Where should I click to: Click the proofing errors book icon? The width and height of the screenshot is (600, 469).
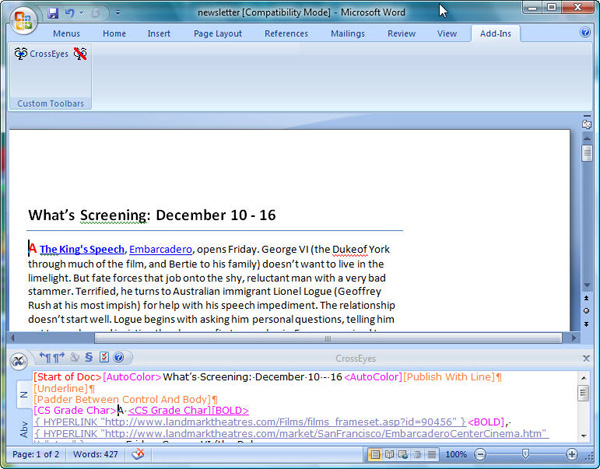click(138, 454)
